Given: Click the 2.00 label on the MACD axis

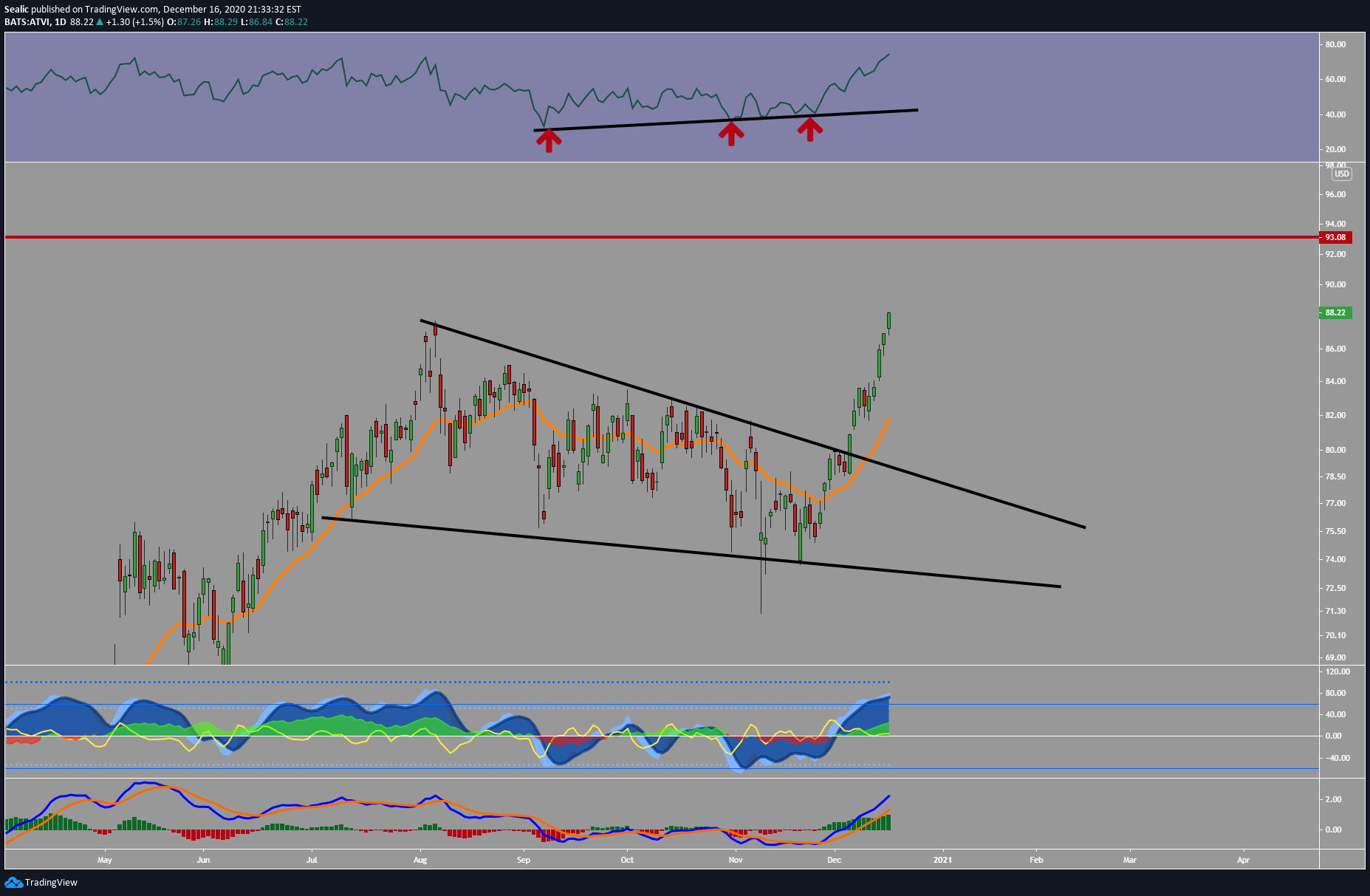Looking at the screenshot, I should (x=1333, y=799).
